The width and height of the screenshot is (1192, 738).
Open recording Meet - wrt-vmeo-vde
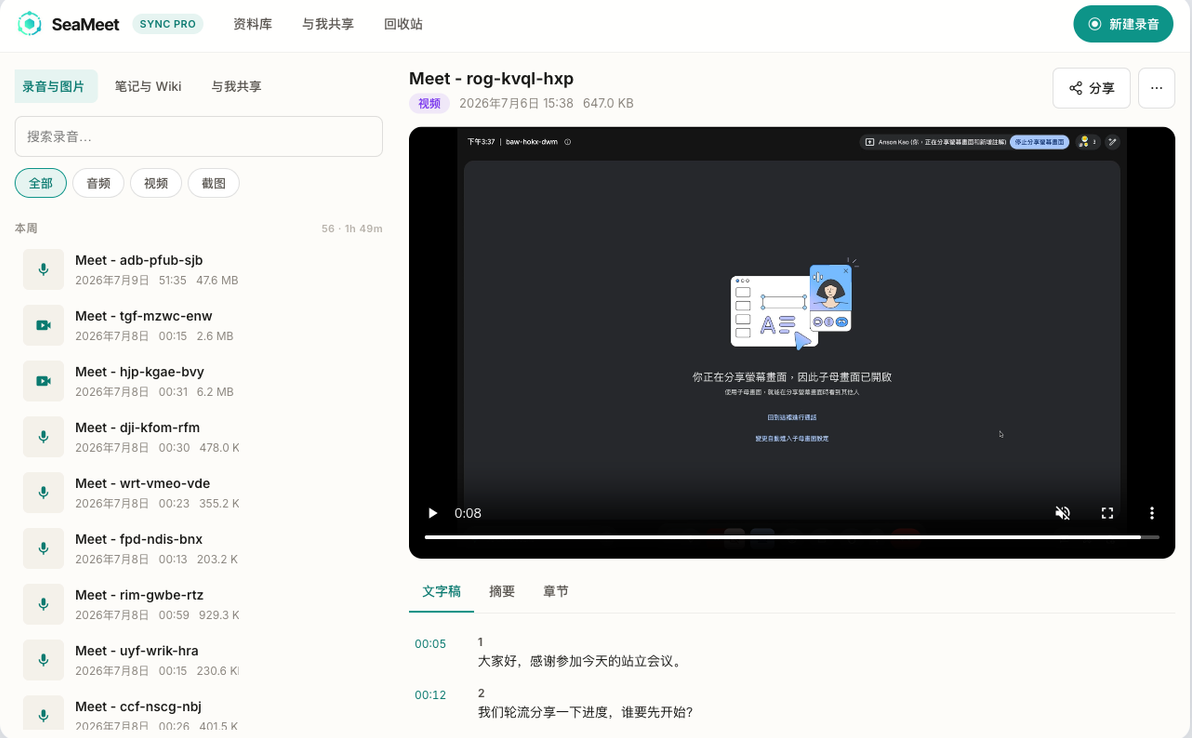click(x=198, y=493)
